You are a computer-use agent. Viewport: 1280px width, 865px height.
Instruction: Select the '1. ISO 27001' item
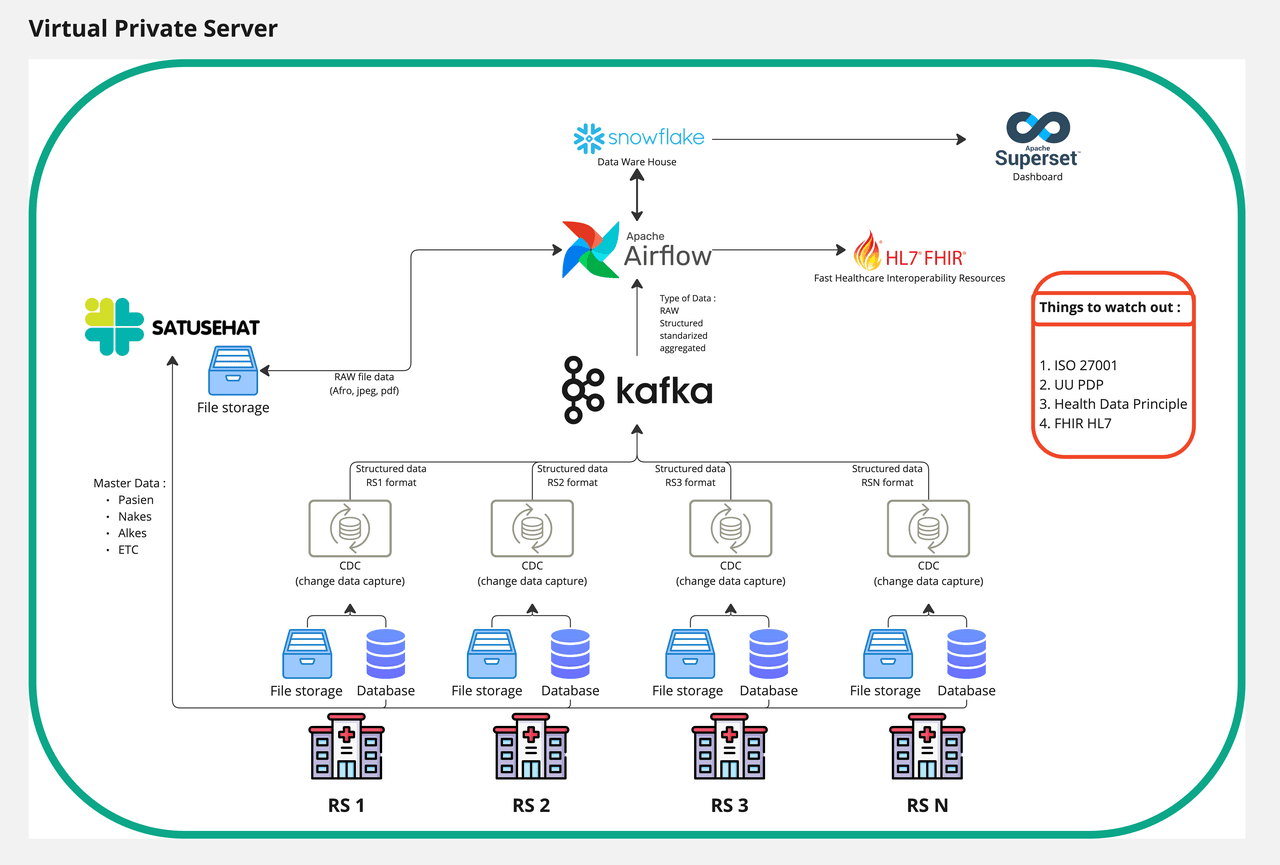tap(1078, 366)
